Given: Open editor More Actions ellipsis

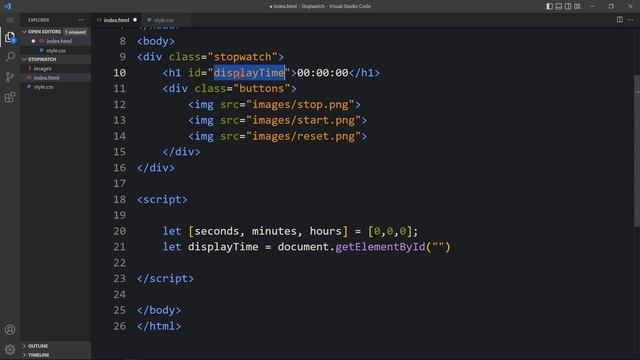Looking at the screenshot, I should click(631, 20).
